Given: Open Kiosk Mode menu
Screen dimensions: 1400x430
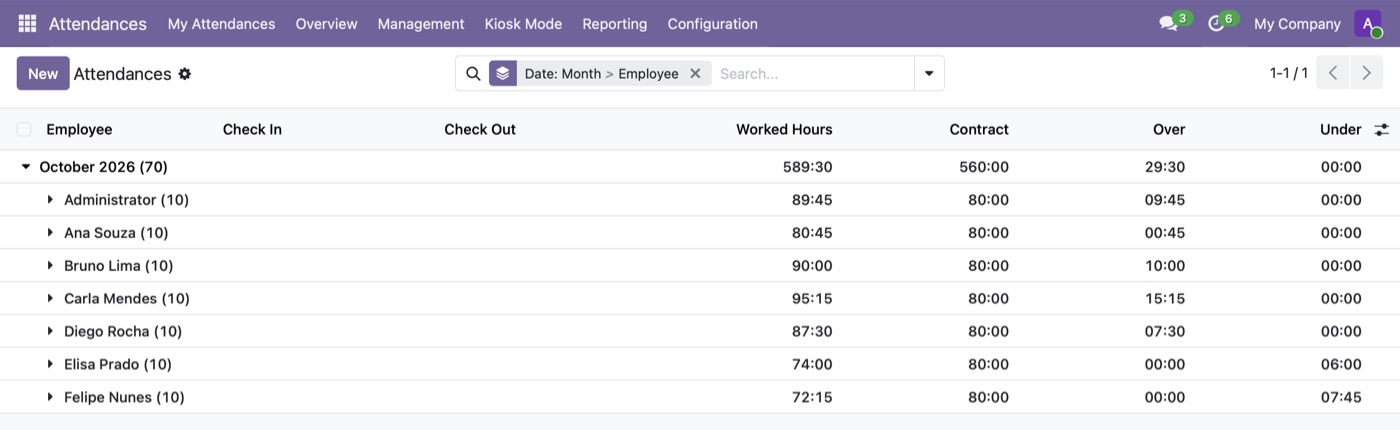Looking at the screenshot, I should [x=523, y=23].
